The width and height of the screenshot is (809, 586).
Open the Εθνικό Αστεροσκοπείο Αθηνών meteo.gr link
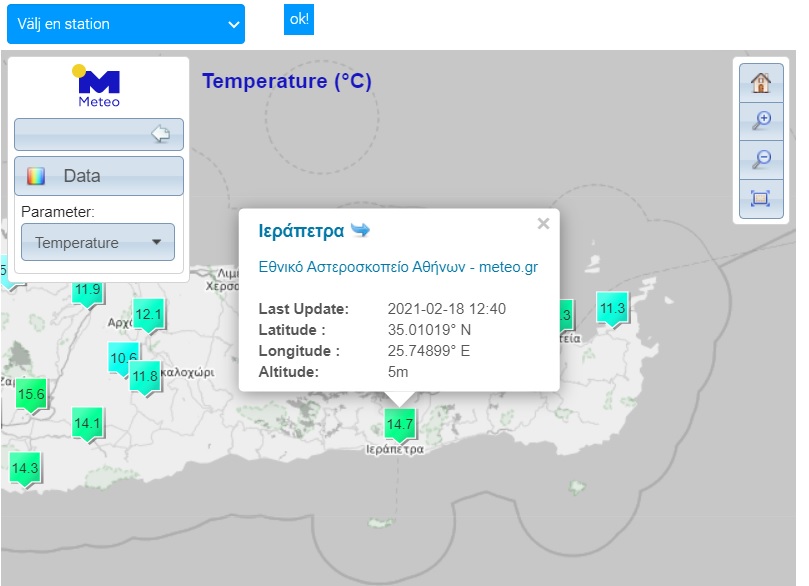(398, 267)
